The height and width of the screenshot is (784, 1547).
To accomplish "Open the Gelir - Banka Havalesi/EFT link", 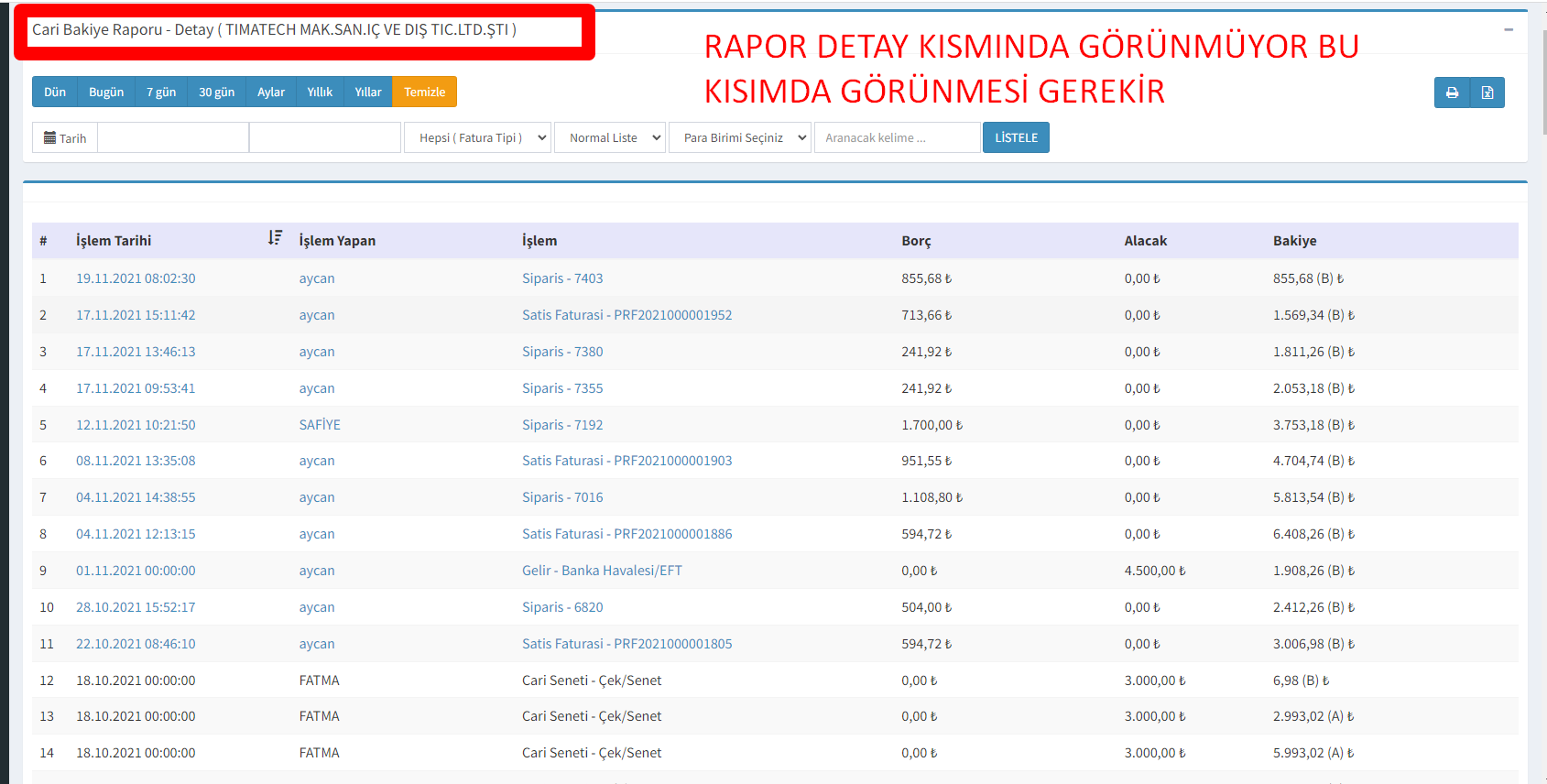I will pyautogui.click(x=602, y=571).
